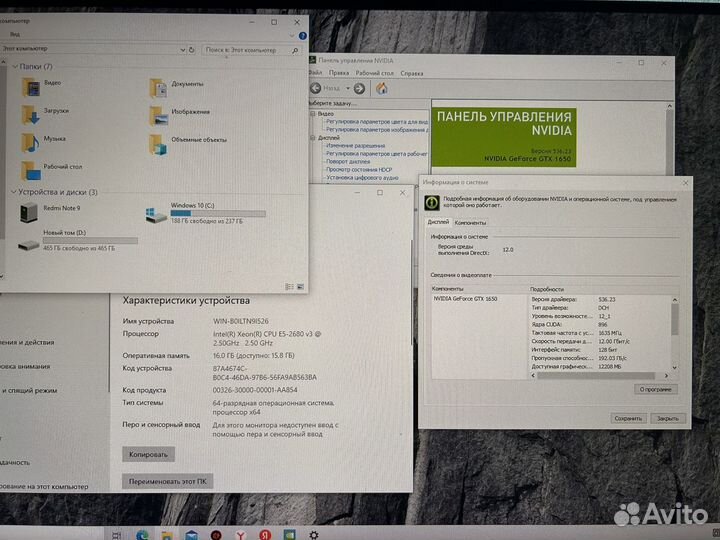Click the NVIDIA home icon in toolbar
The width and height of the screenshot is (720, 540).
[x=381, y=88]
